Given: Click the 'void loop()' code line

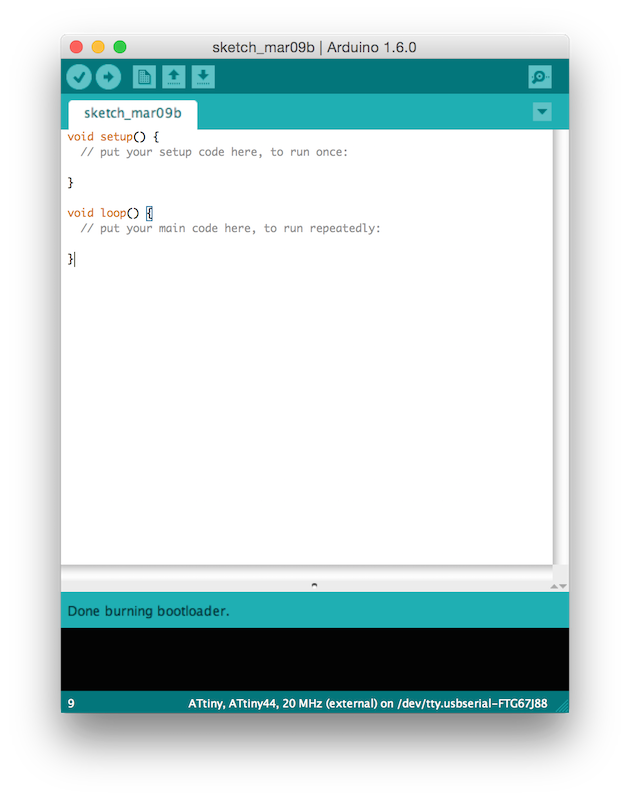Looking at the screenshot, I should [110, 213].
